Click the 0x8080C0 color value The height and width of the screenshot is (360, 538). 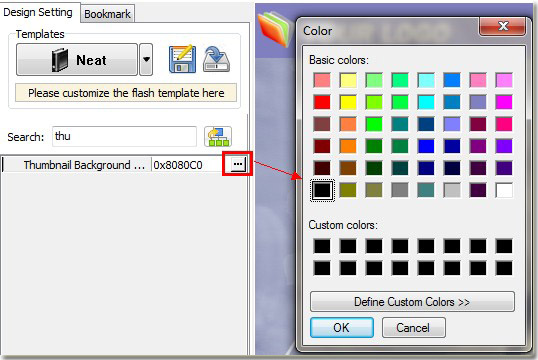177,165
